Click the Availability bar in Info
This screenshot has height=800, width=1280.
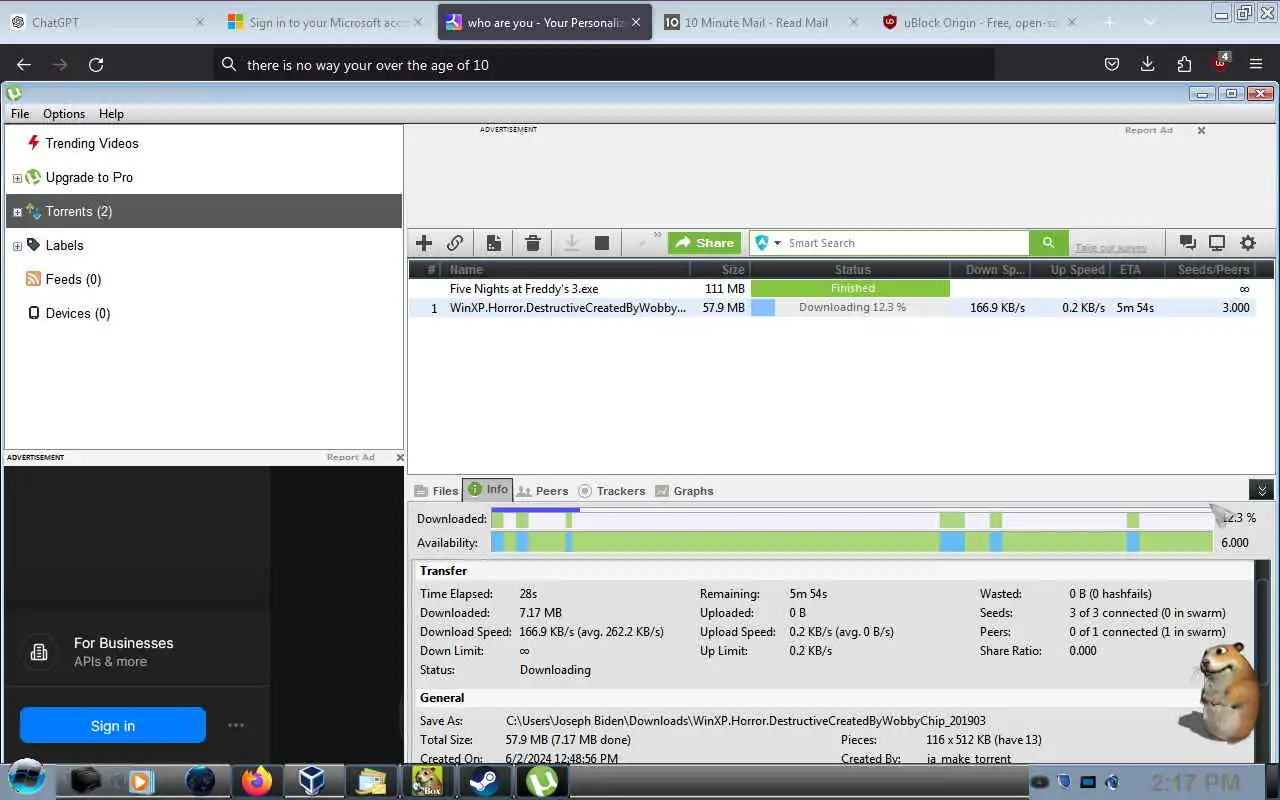(x=851, y=542)
